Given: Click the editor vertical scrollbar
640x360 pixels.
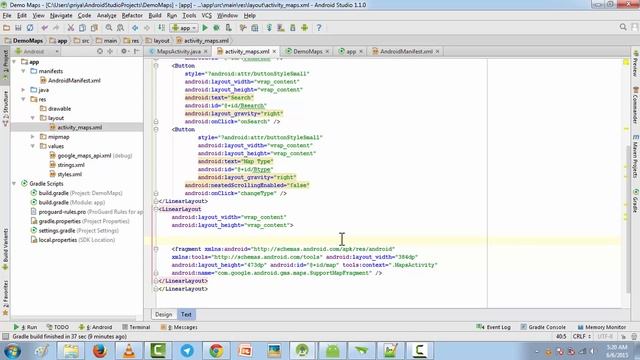Looking at the screenshot, I should 628,219.
